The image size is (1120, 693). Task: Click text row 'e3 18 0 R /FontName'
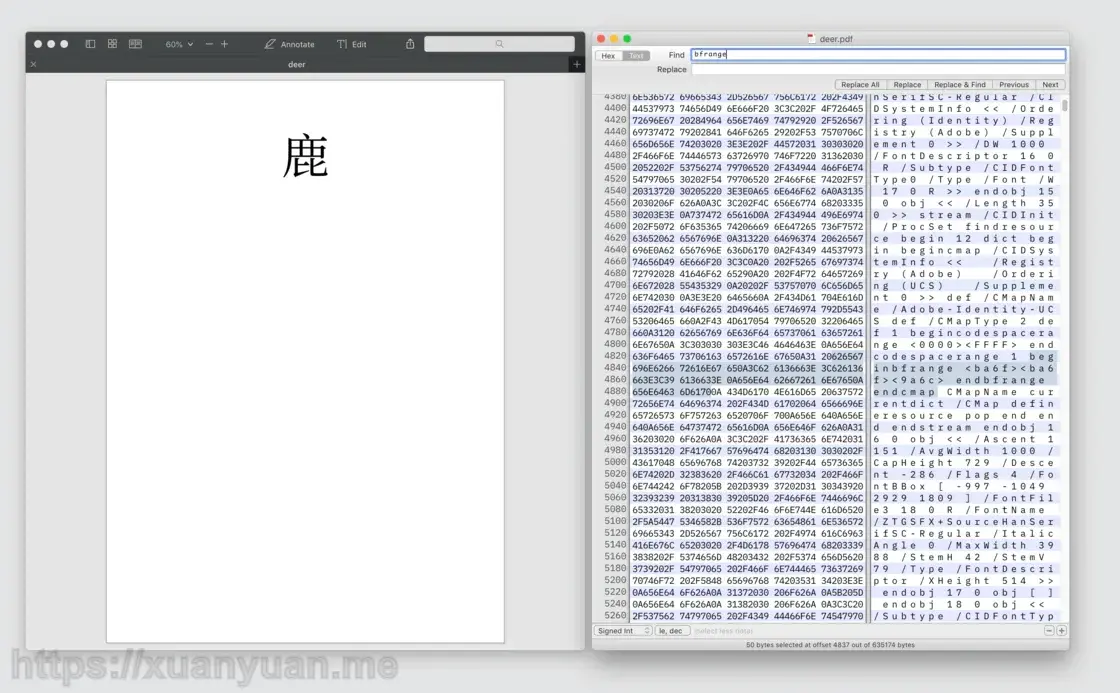point(959,509)
